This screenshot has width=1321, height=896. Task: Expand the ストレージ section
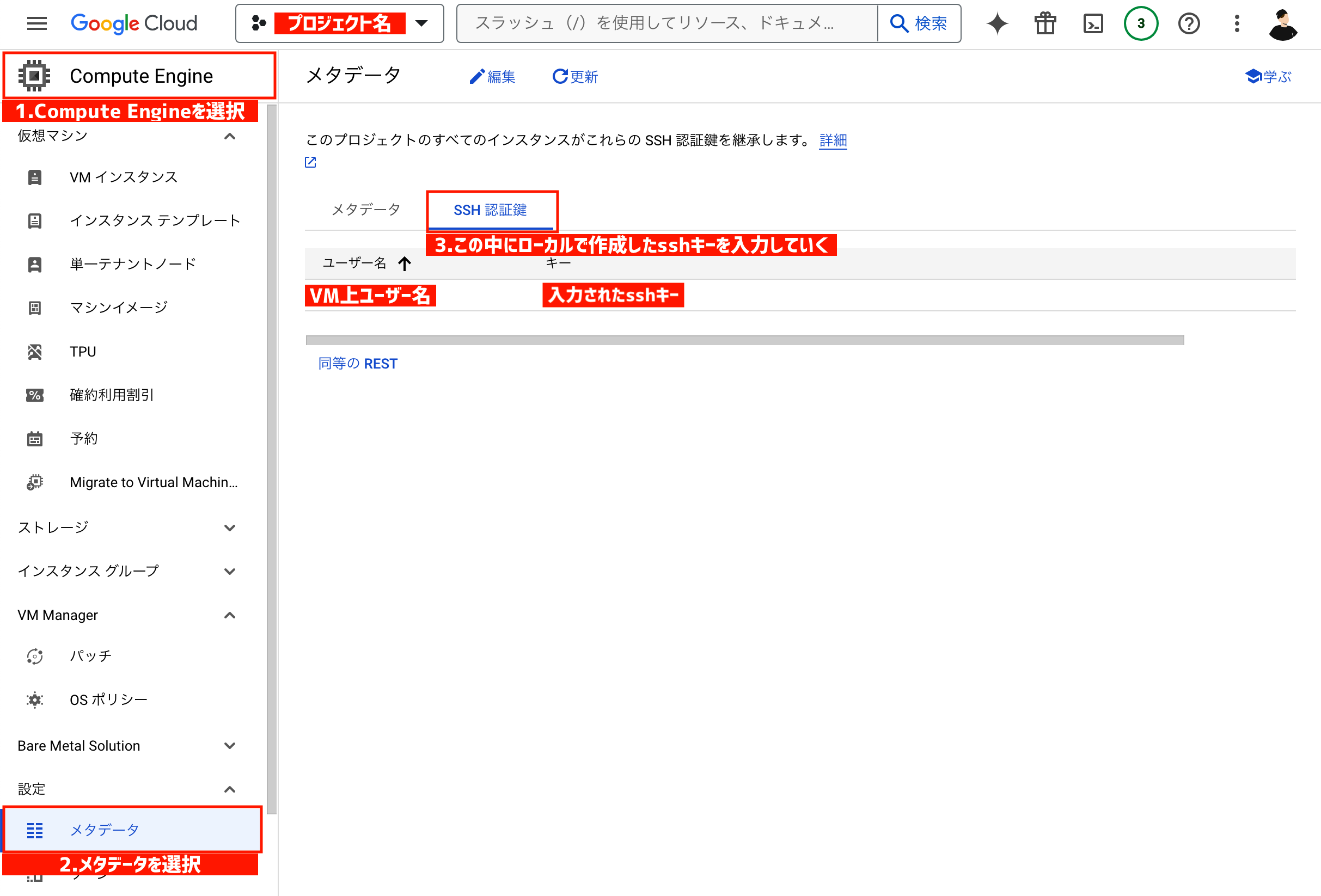[230, 528]
